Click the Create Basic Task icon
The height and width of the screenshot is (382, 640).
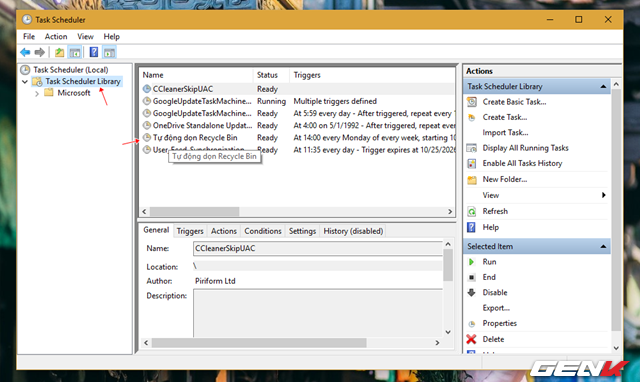472,102
